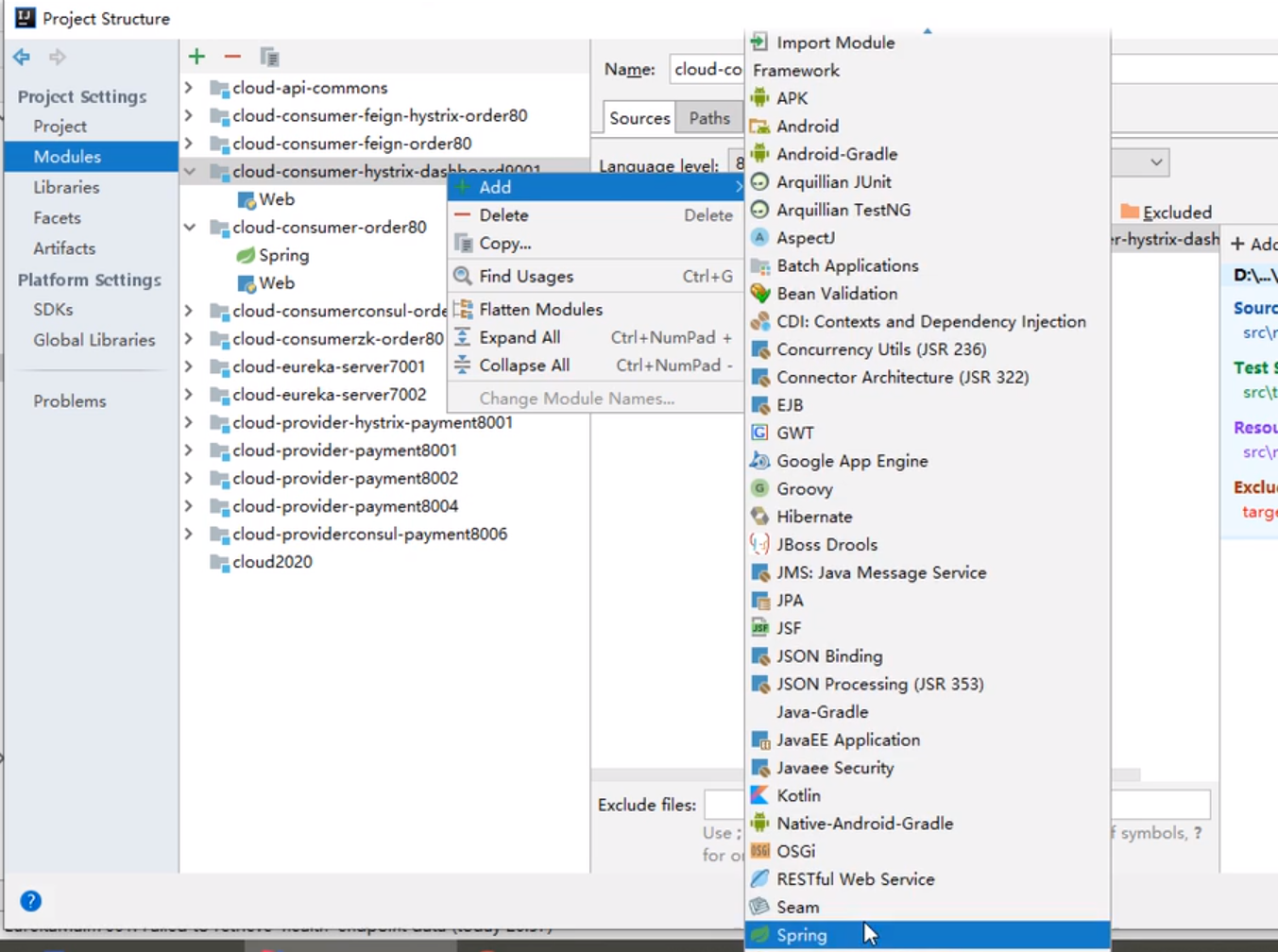The image size is (1278, 952).
Task: Select RESTful Web Service icon
Action: (x=759, y=879)
